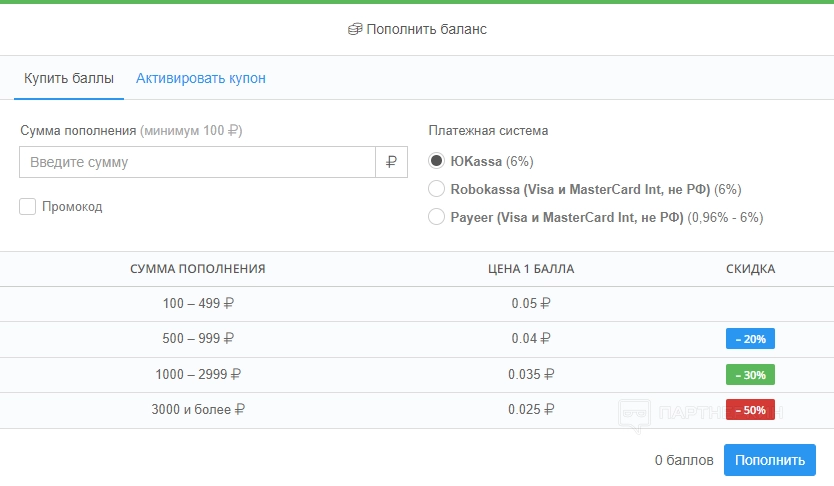Click the Цена 1 балла column header

(530, 269)
